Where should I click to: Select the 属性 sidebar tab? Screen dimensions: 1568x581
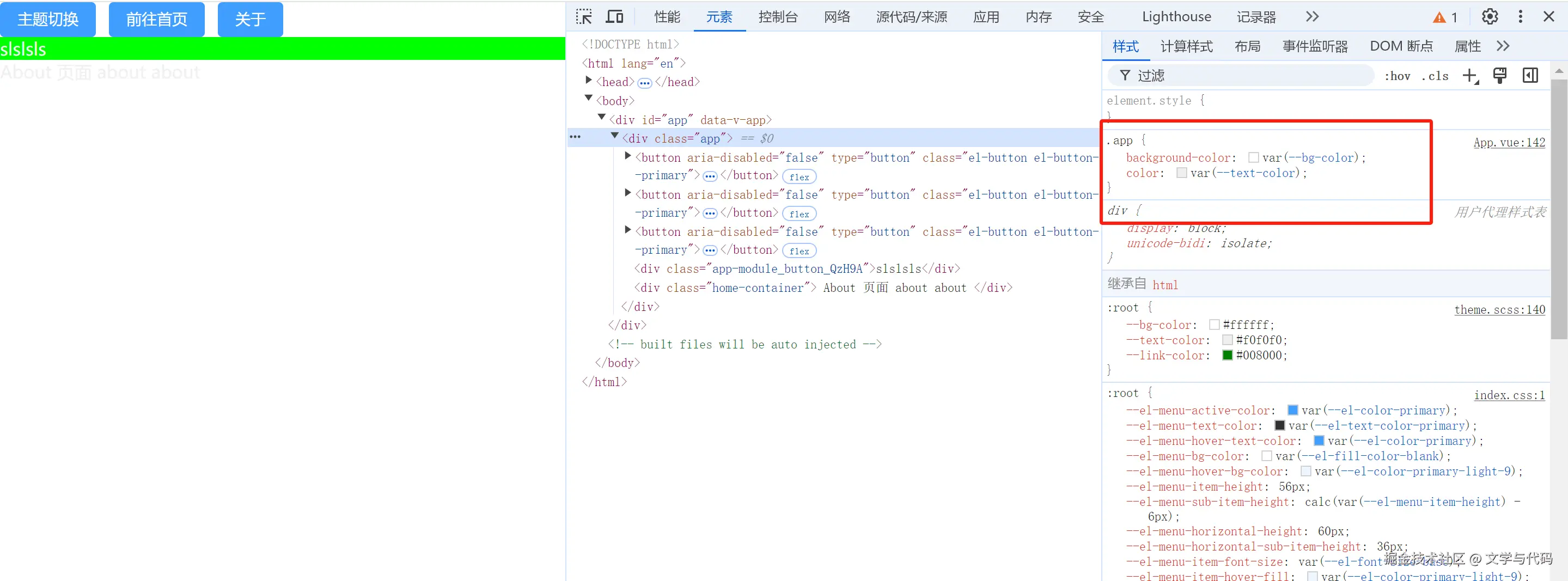pos(1467,46)
